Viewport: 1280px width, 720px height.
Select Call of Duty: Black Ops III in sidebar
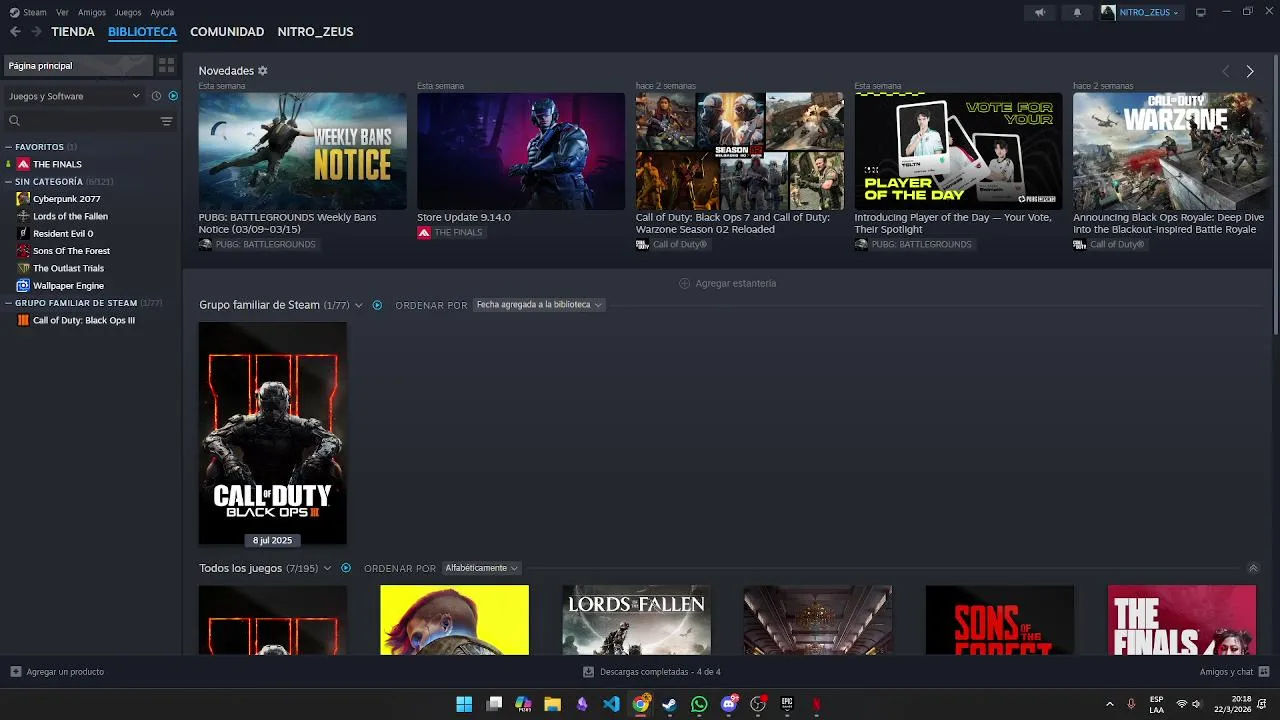[83, 321]
